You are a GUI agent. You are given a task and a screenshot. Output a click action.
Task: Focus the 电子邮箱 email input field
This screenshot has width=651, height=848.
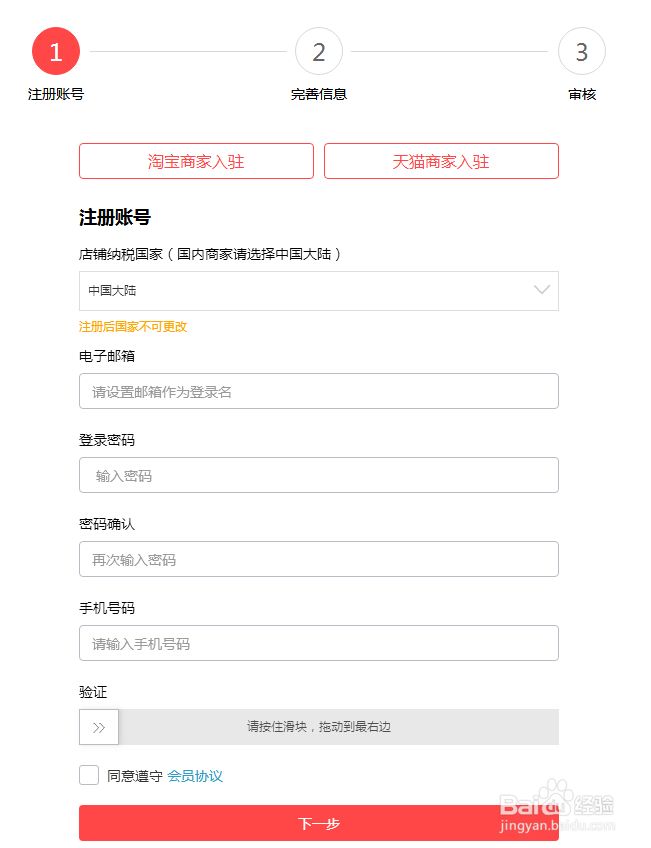point(319,391)
